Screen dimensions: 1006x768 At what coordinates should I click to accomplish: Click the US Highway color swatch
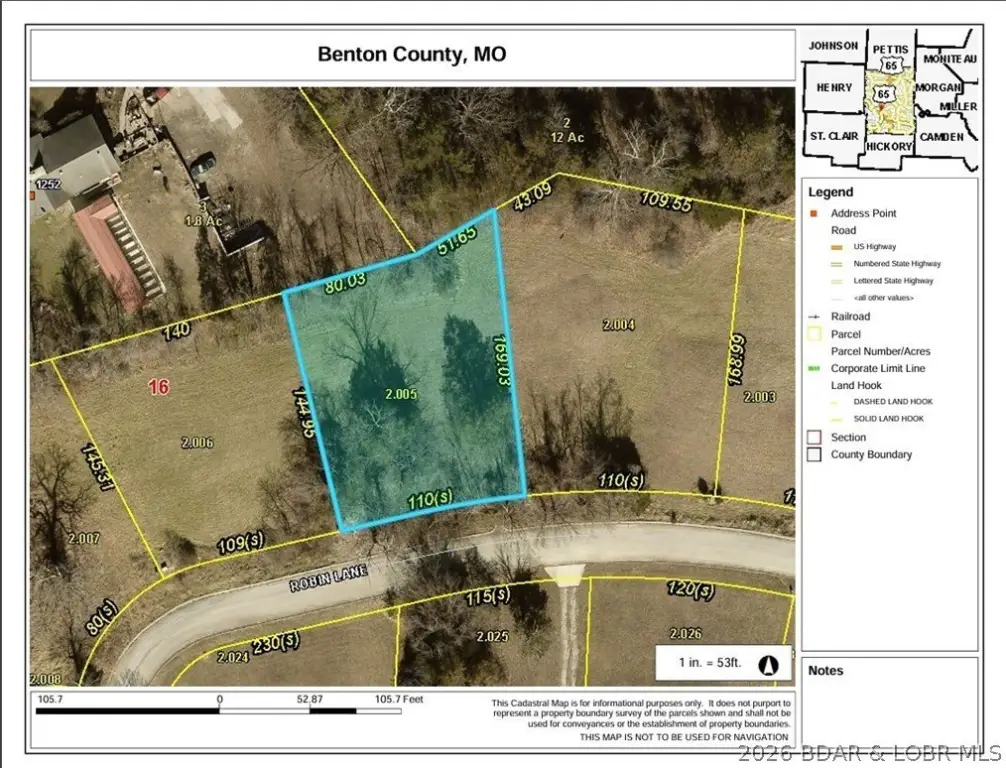[837, 247]
